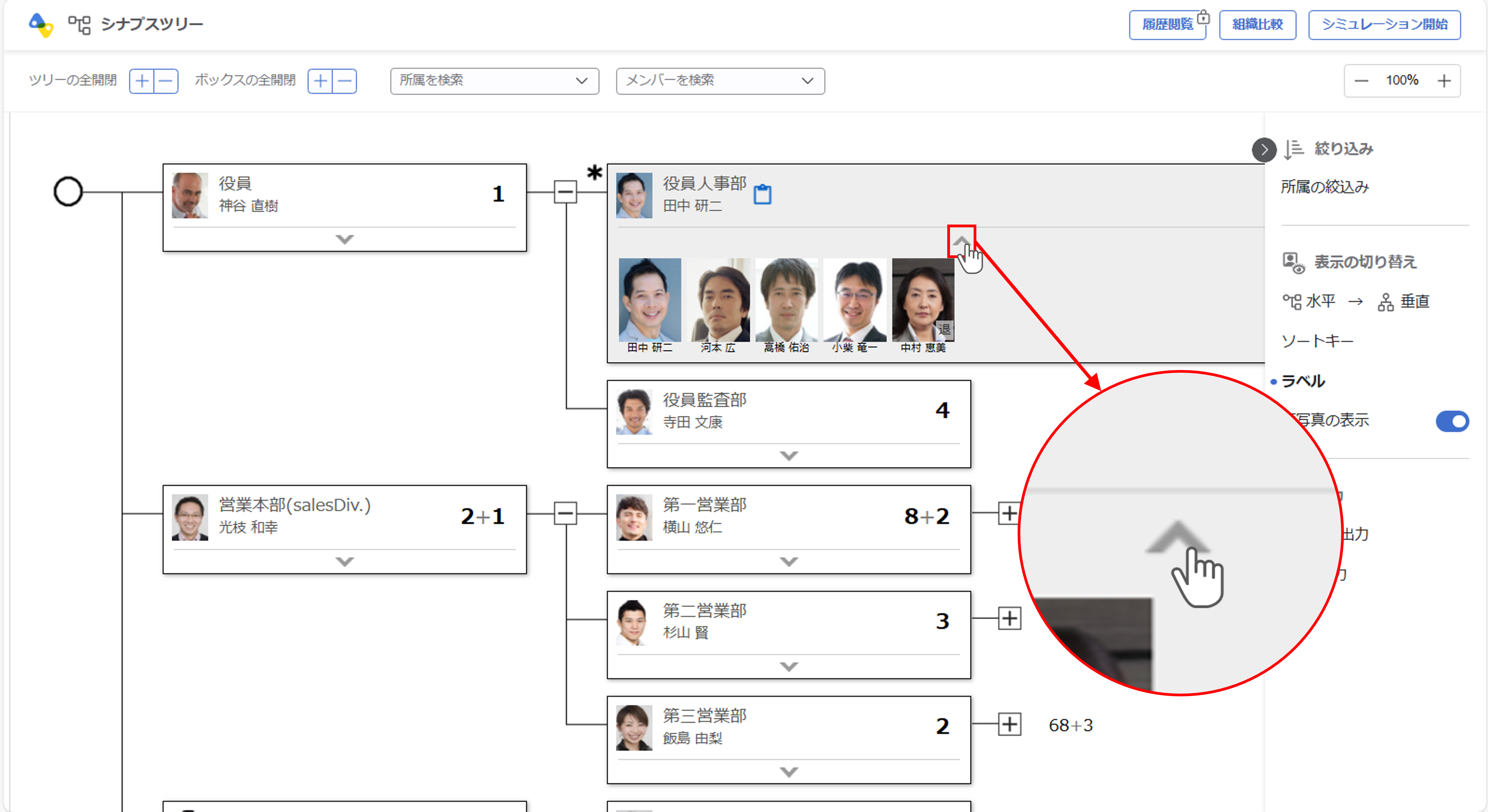The height and width of the screenshot is (812, 1488).
Task: Open the メンバーを検索 dropdown
Action: coord(720,81)
